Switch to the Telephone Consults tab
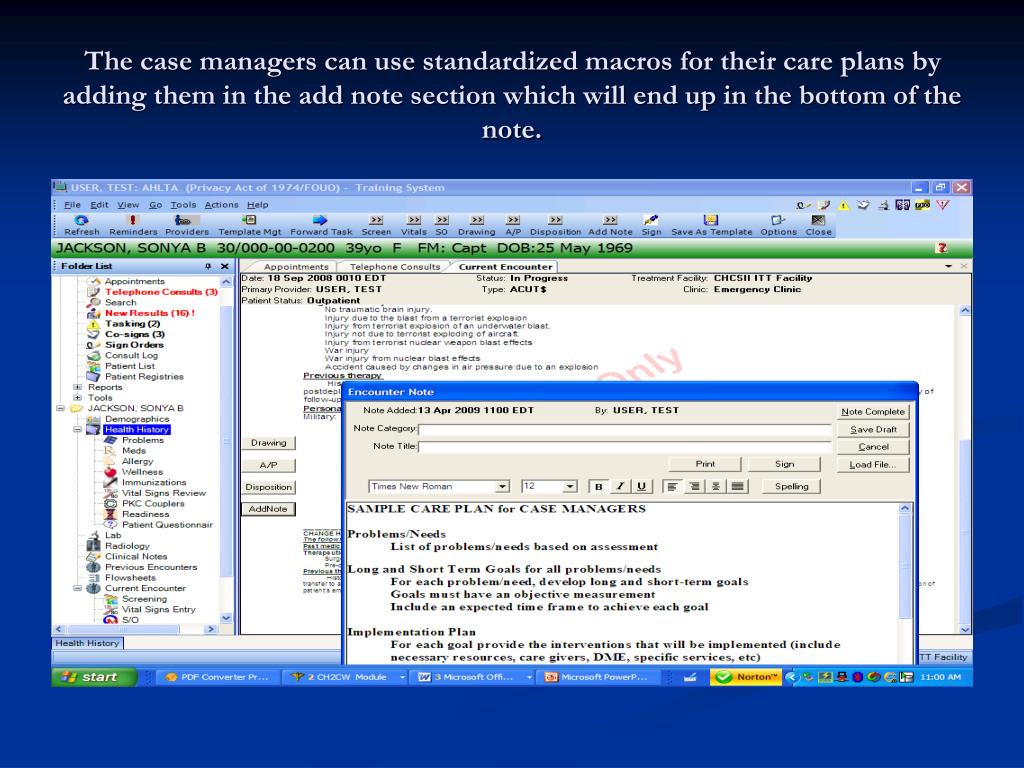1024x768 pixels. (x=394, y=266)
